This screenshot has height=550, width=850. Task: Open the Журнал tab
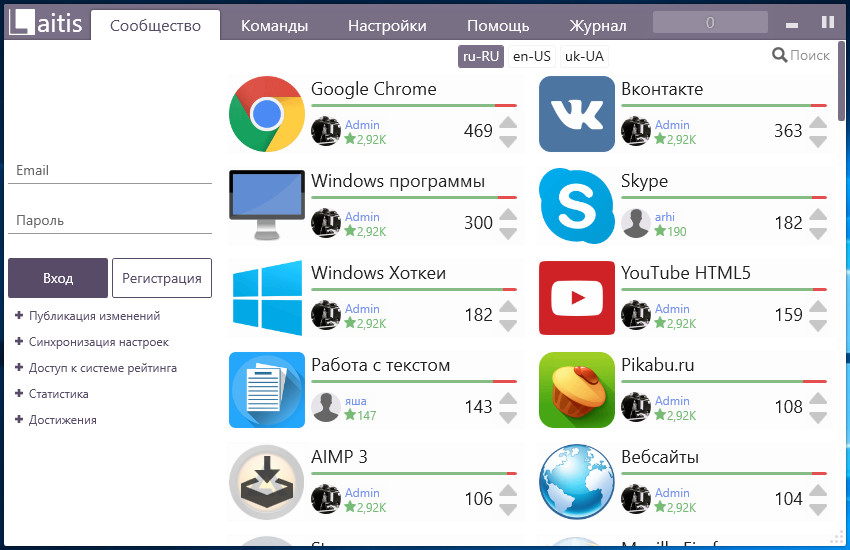click(x=598, y=25)
